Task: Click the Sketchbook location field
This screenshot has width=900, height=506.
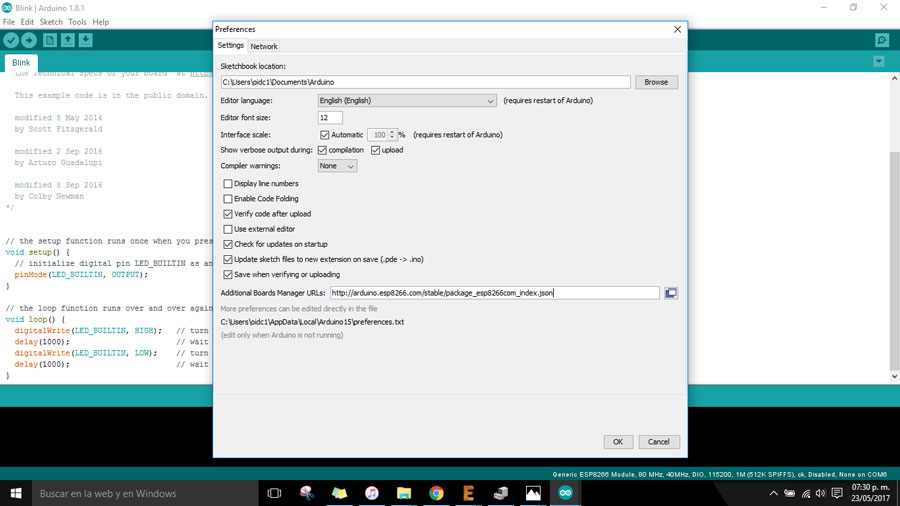Action: [425, 82]
